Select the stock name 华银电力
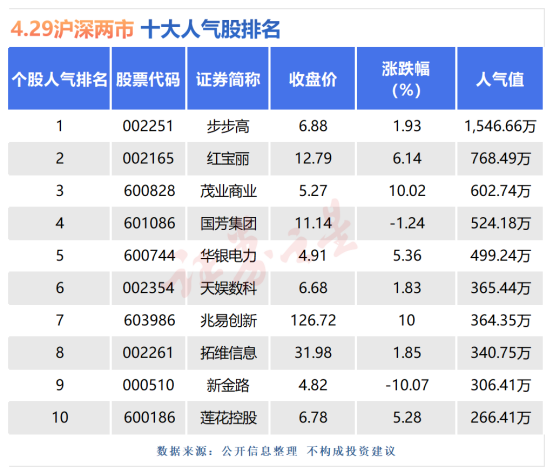 pyautogui.click(x=228, y=256)
